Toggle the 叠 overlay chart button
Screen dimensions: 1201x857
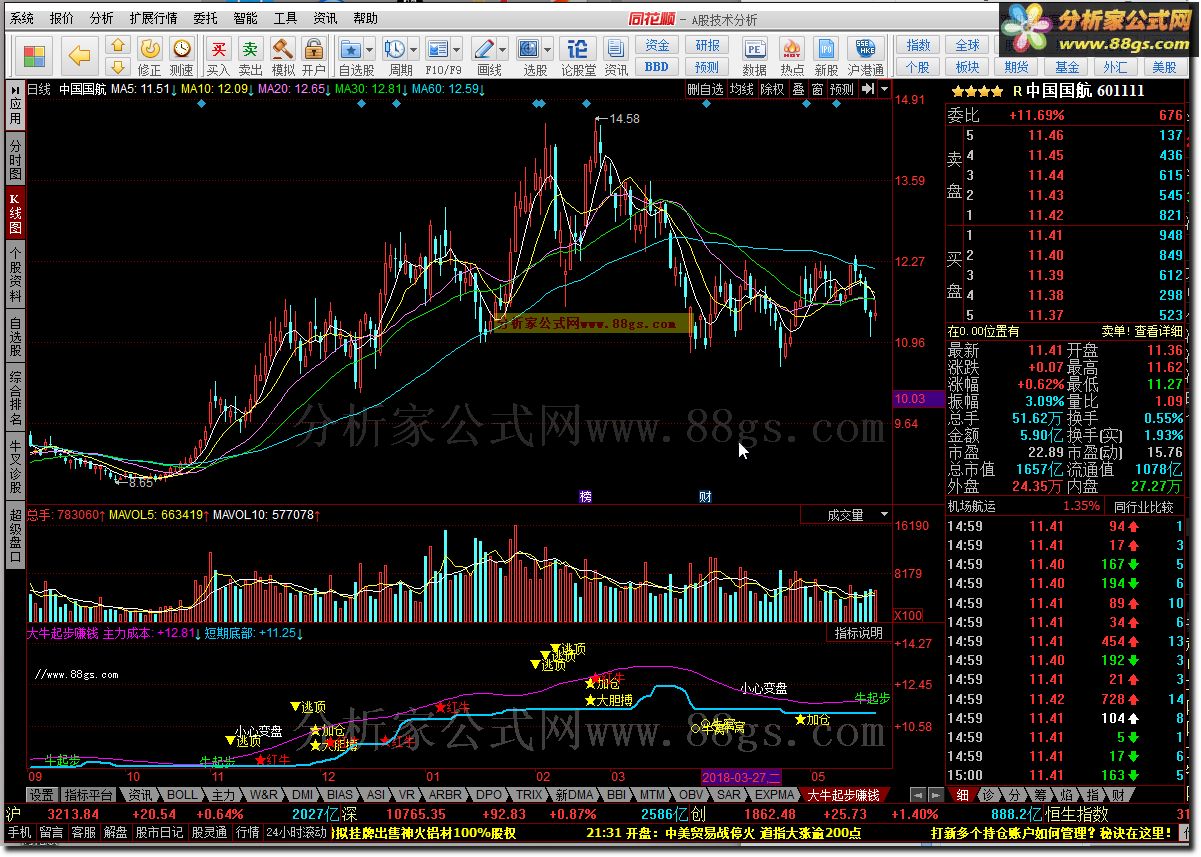pos(798,89)
